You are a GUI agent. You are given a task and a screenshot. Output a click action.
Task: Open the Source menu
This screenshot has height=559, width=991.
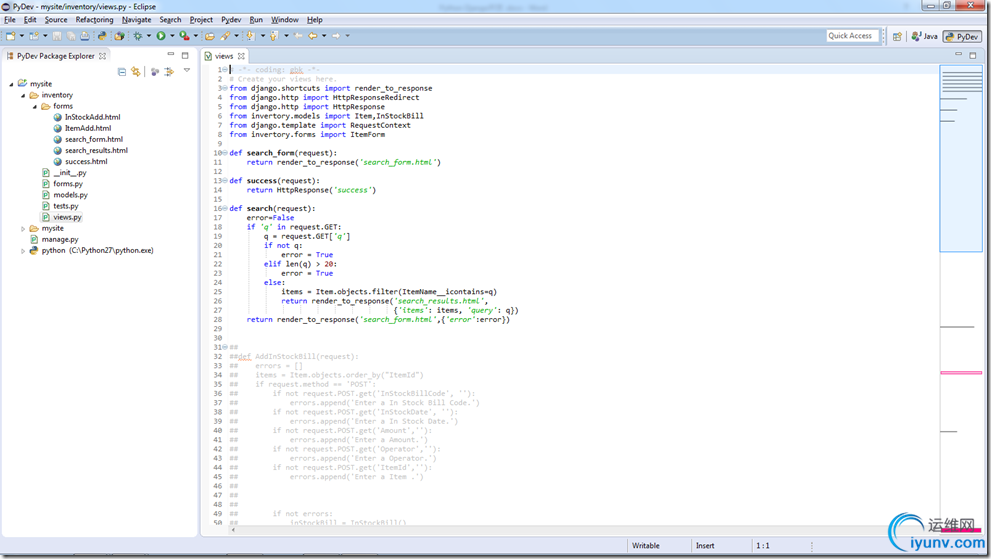56,20
